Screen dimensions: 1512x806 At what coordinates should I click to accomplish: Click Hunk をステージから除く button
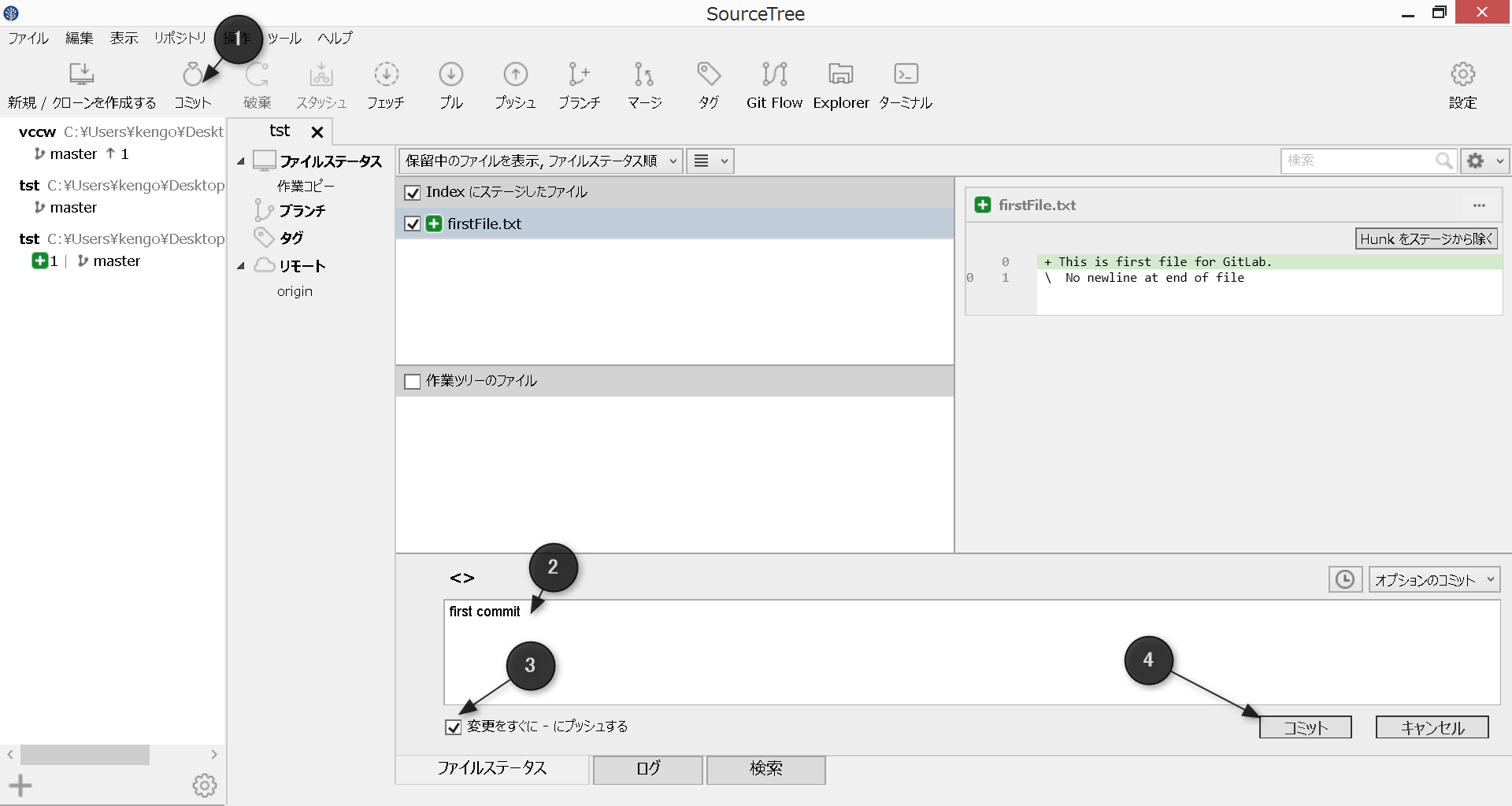pos(1426,238)
